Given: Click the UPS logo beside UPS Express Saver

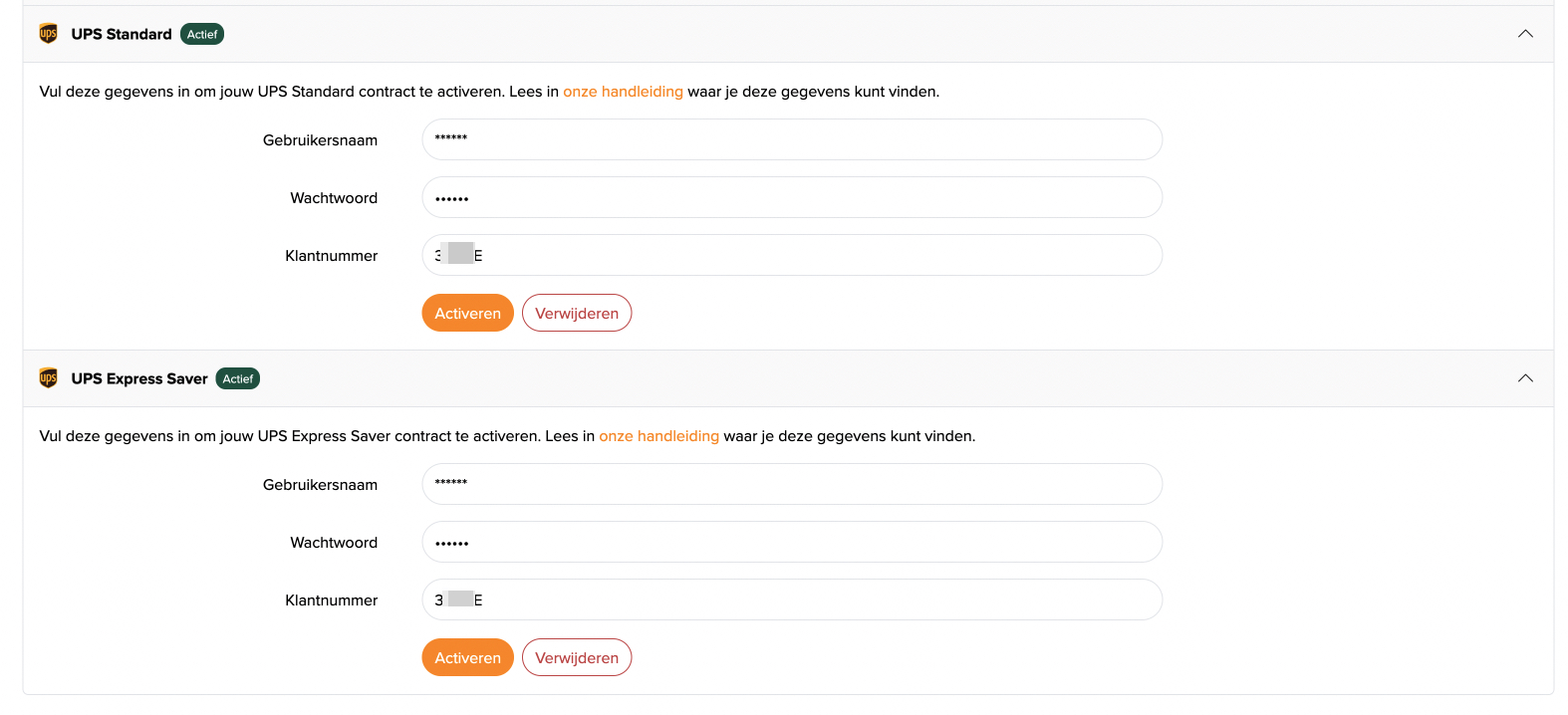Looking at the screenshot, I should pos(48,378).
